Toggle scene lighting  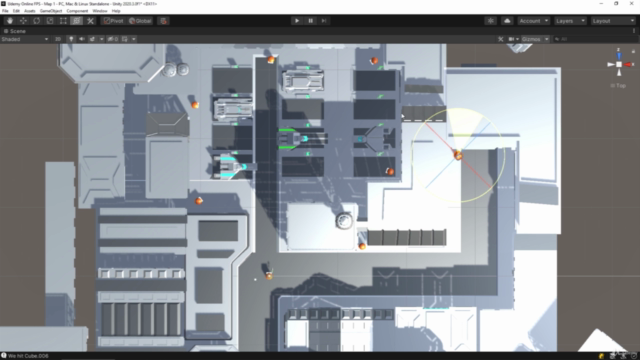pyautogui.click(x=71, y=39)
